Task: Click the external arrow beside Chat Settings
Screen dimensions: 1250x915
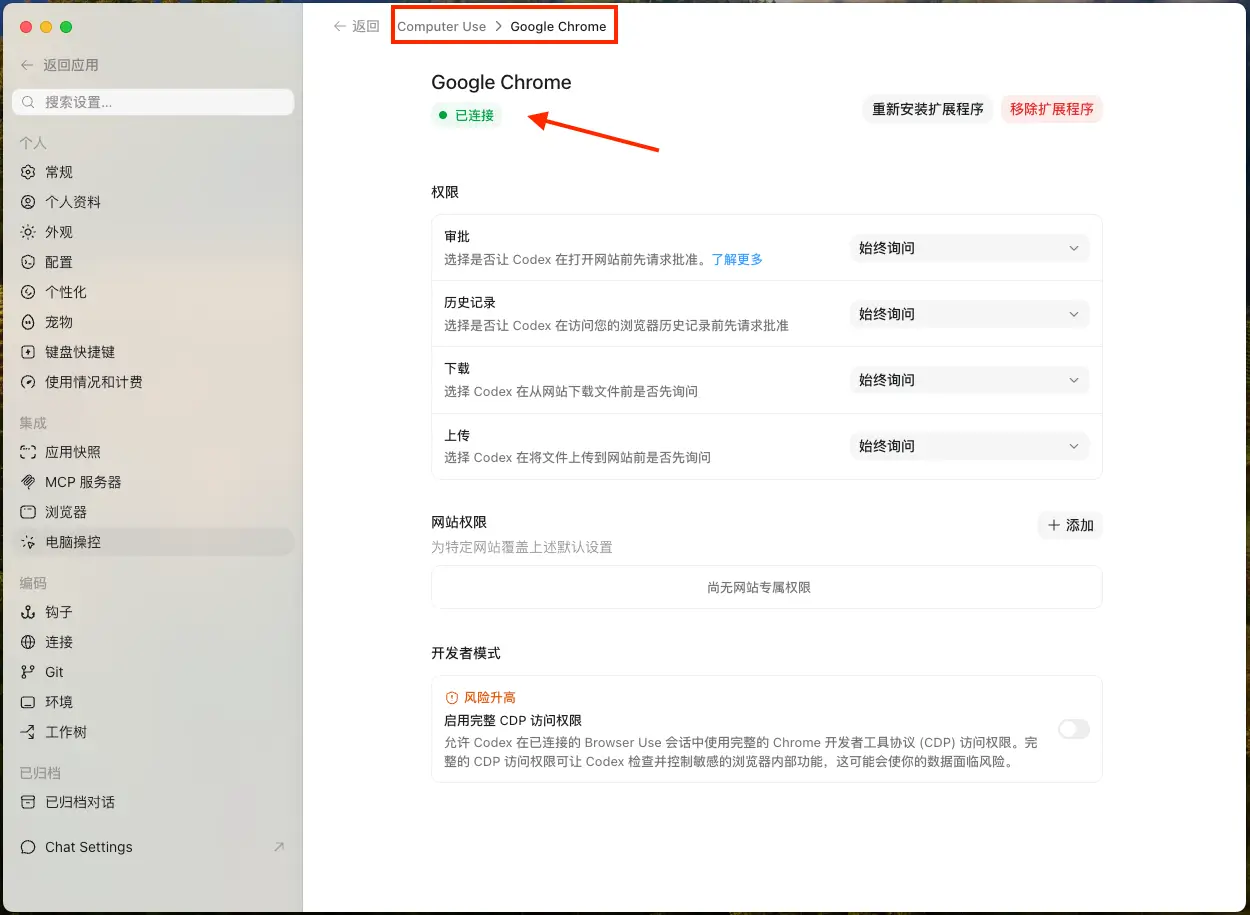Action: pos(279,847)
